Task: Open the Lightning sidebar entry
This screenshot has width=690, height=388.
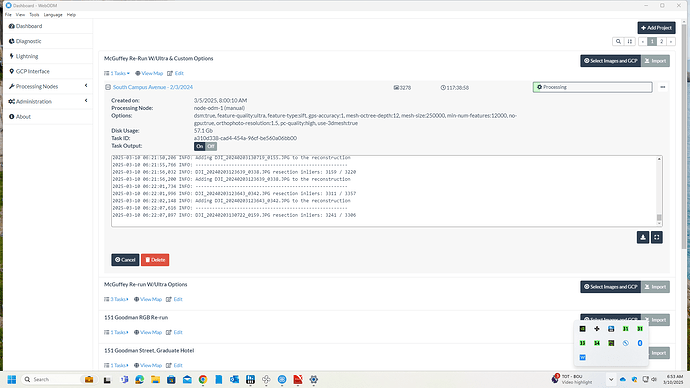Action: point(24,56)
